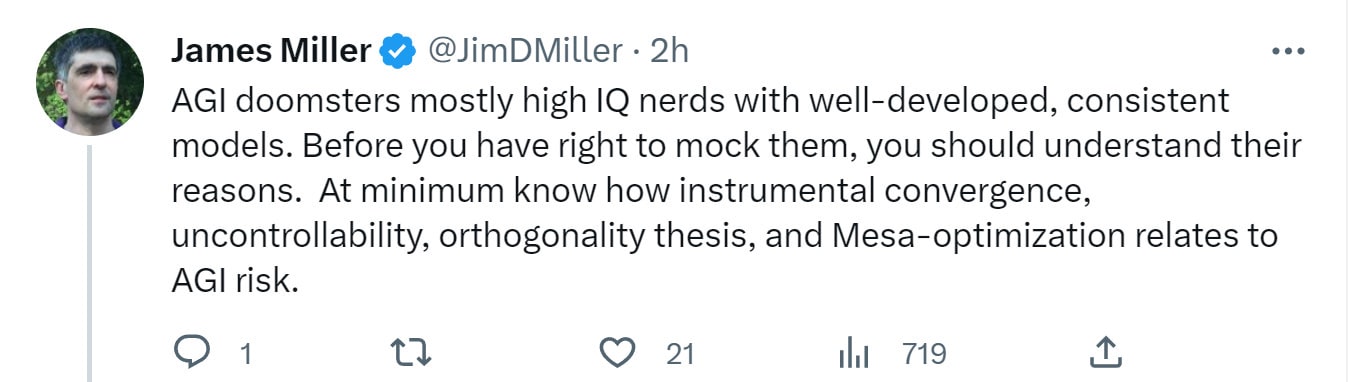Click the view count showing 719
The height and width of the screenshot is (382, 1354).
point(924,353)
